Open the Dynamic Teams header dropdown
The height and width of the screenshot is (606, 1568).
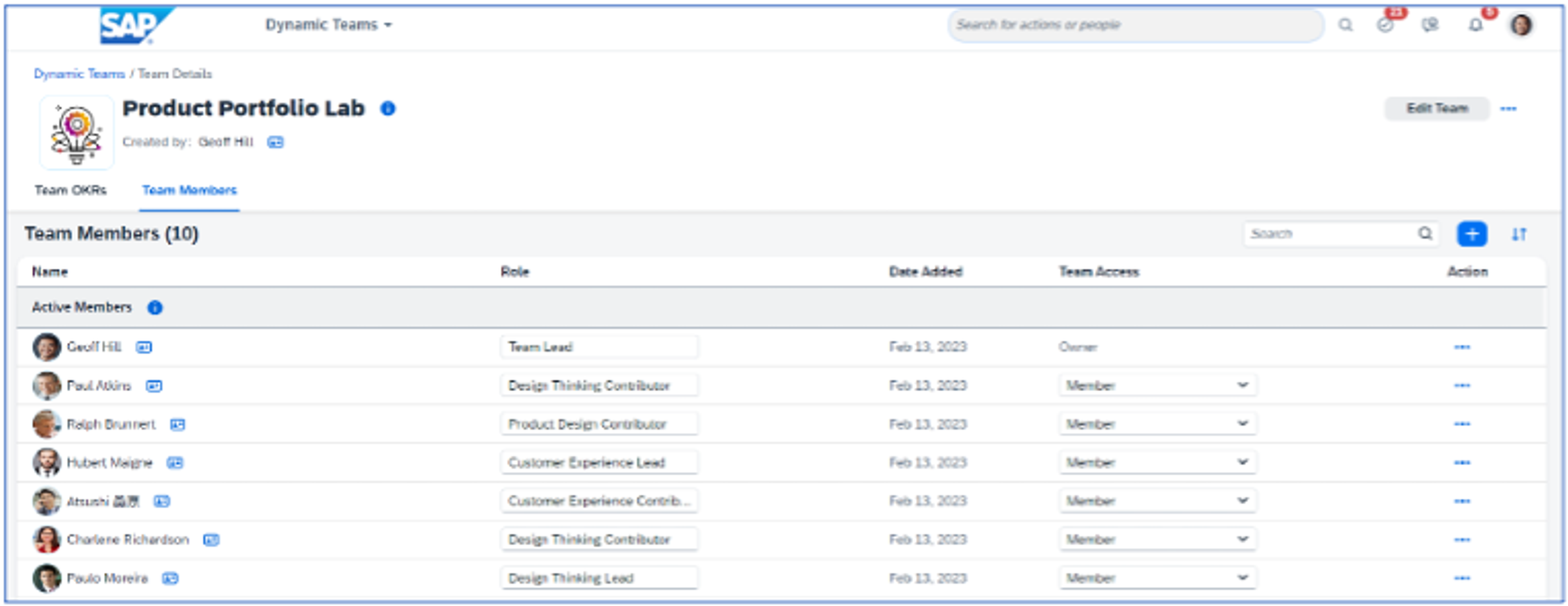point(329,25)
